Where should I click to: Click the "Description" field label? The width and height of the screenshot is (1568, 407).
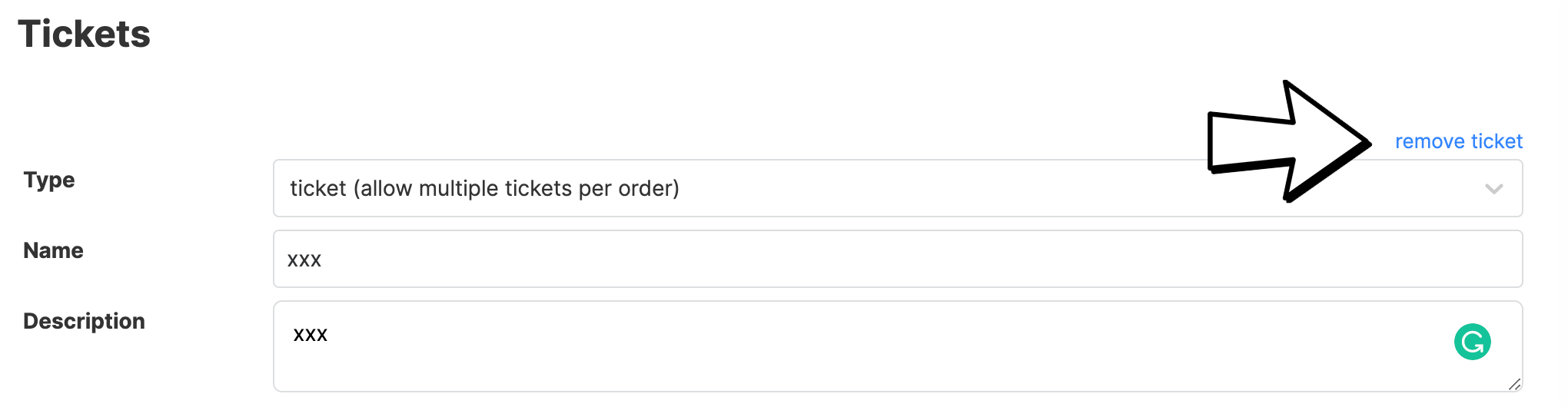pos(84,321)
